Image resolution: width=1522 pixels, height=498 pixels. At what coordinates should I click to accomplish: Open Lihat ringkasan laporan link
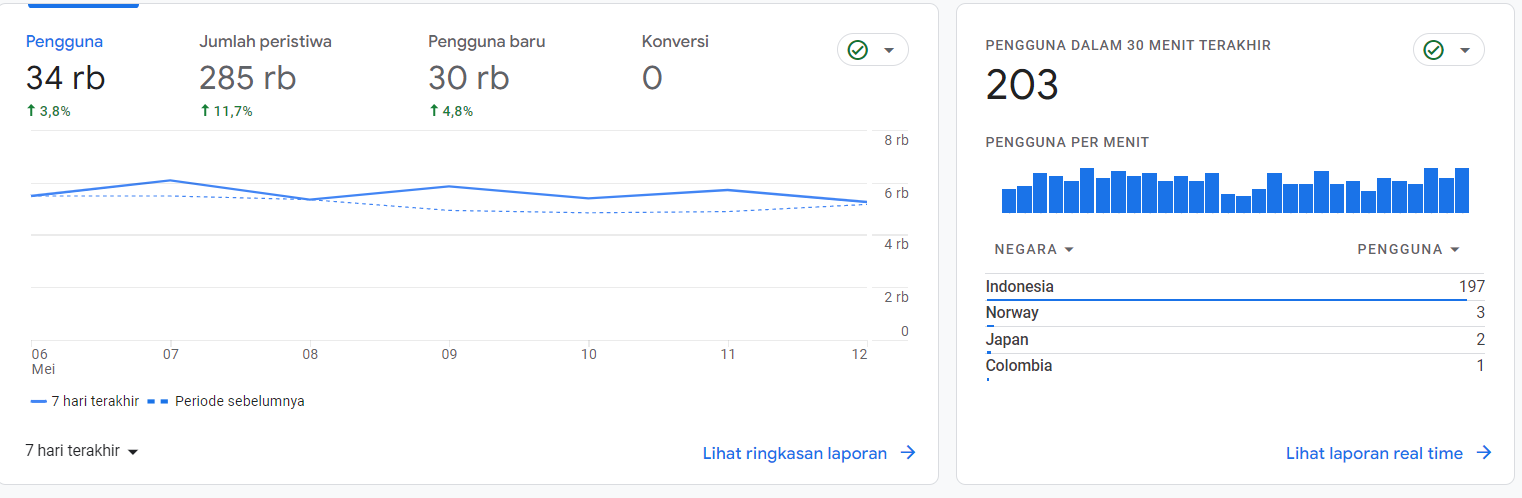pyautogui.click(x=795, y=453)
